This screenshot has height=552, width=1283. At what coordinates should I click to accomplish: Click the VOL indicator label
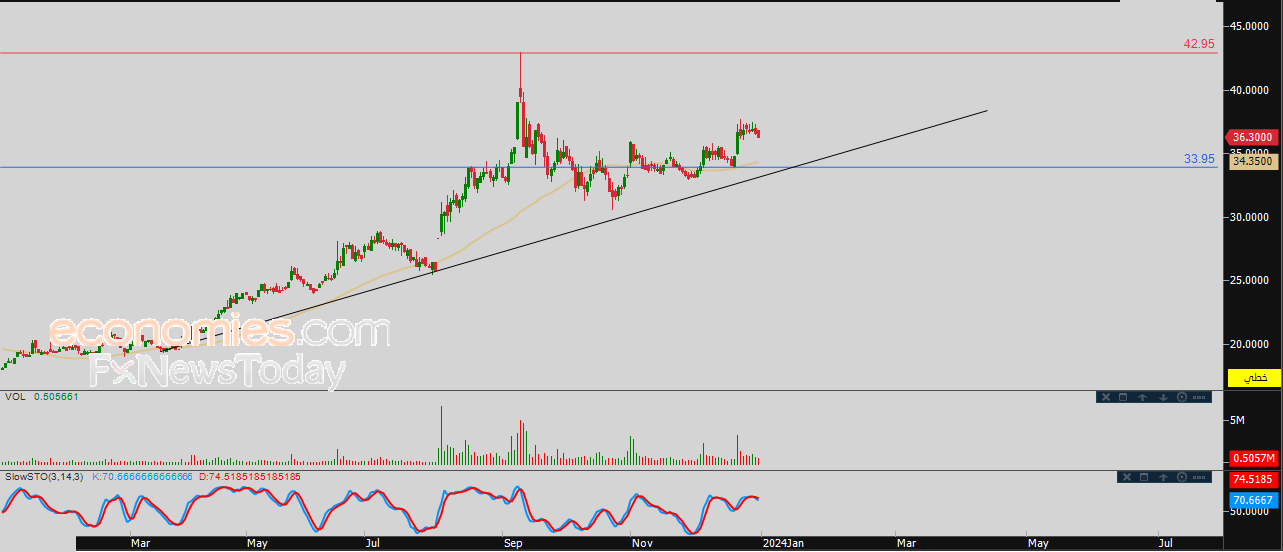pos(15,397)
